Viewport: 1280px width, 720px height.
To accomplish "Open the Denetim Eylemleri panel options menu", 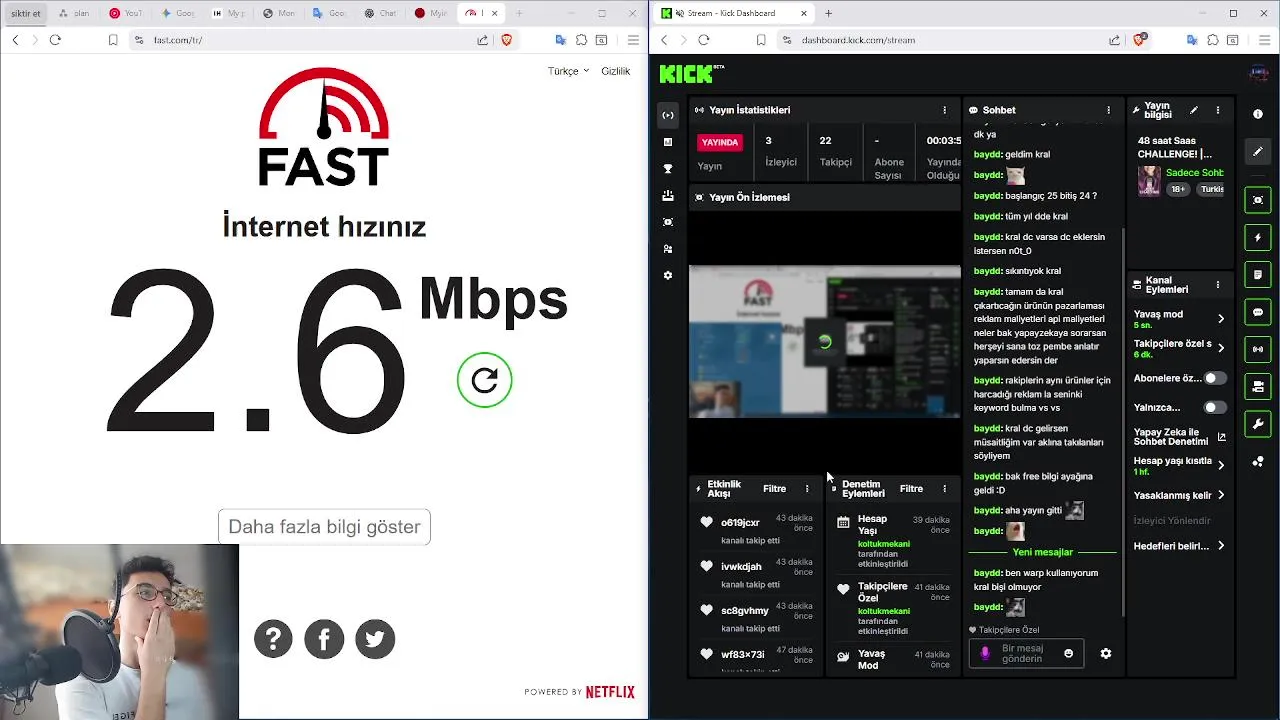I will (944, 489).
